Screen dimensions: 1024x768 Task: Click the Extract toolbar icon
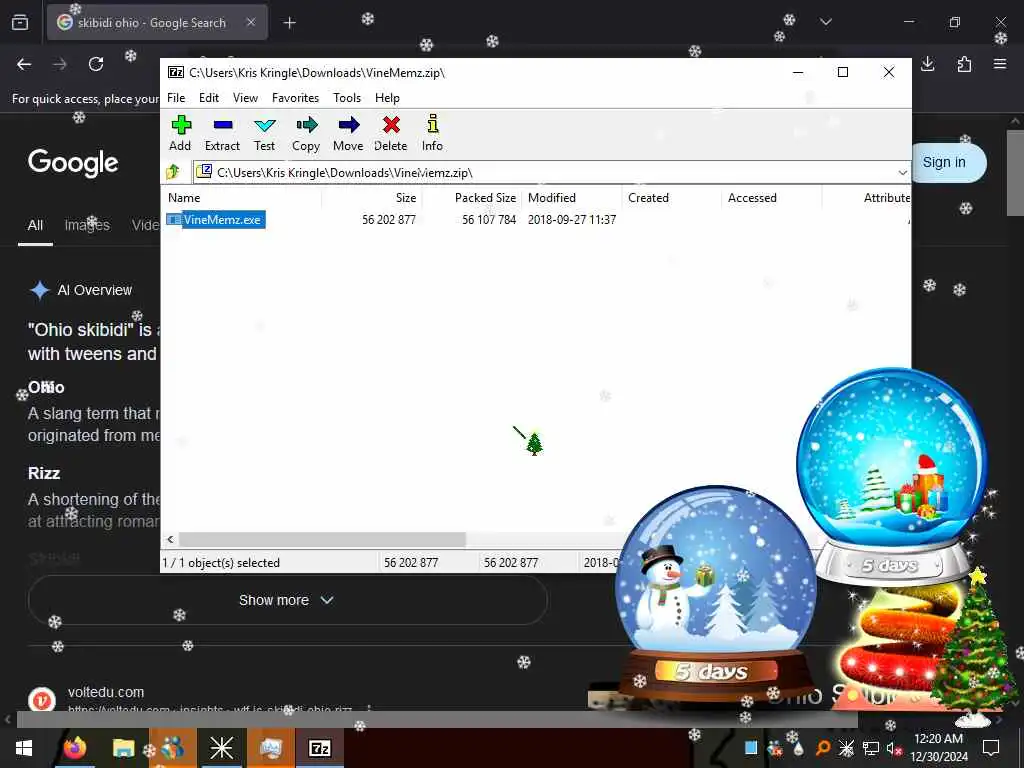(x=223, y=125)
